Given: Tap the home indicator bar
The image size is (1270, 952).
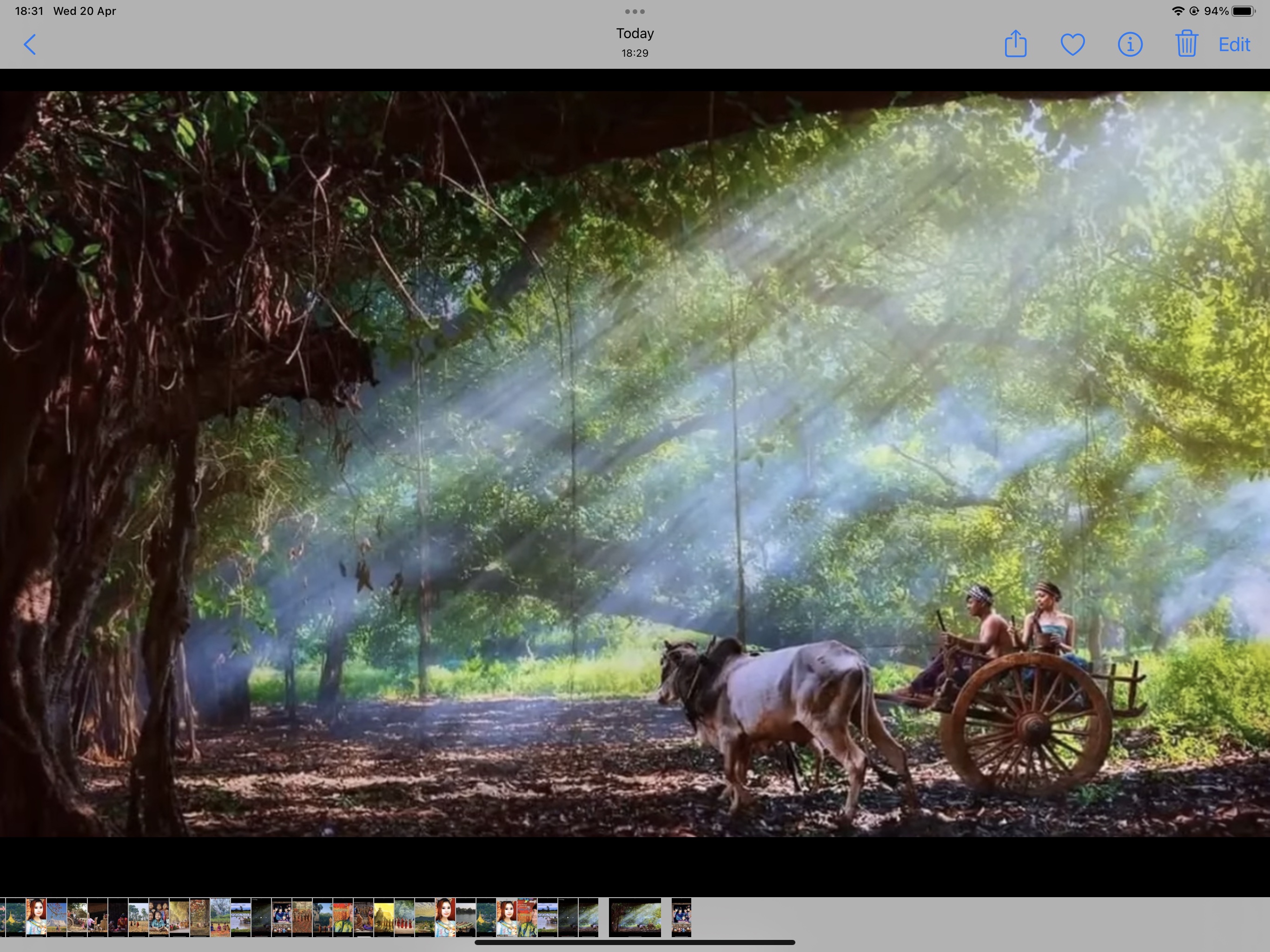Looking at the screenshot, I should pyautogui.click(x=635, y=942).
